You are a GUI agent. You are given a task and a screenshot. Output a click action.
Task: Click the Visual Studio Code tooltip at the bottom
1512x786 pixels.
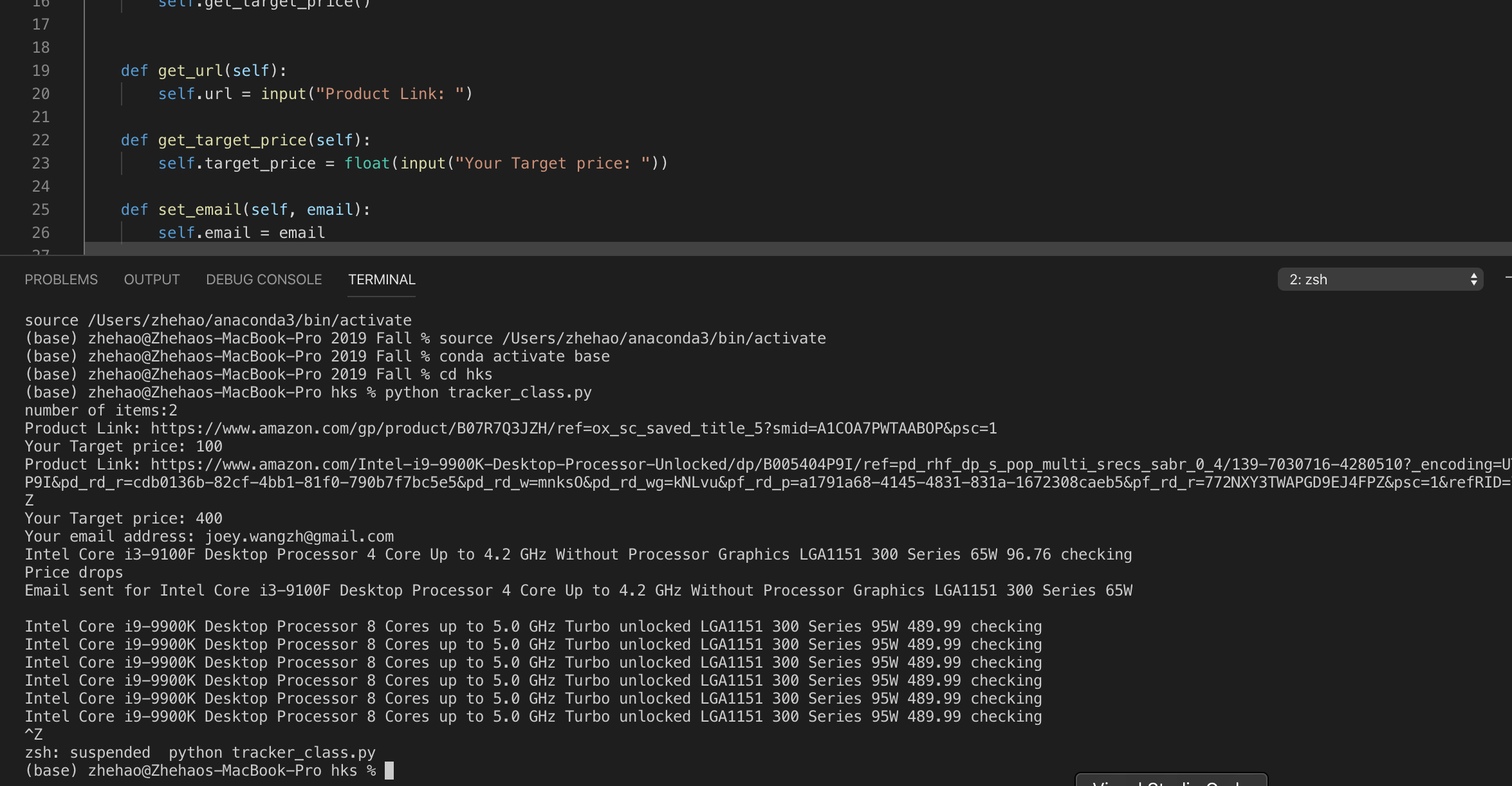pyautogui.click(x=1171, y=780)
